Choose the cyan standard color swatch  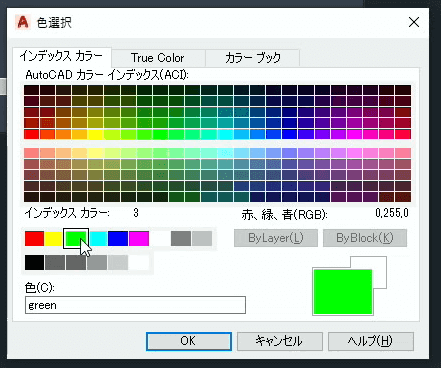pyautogui.click(x=98, y=239)
